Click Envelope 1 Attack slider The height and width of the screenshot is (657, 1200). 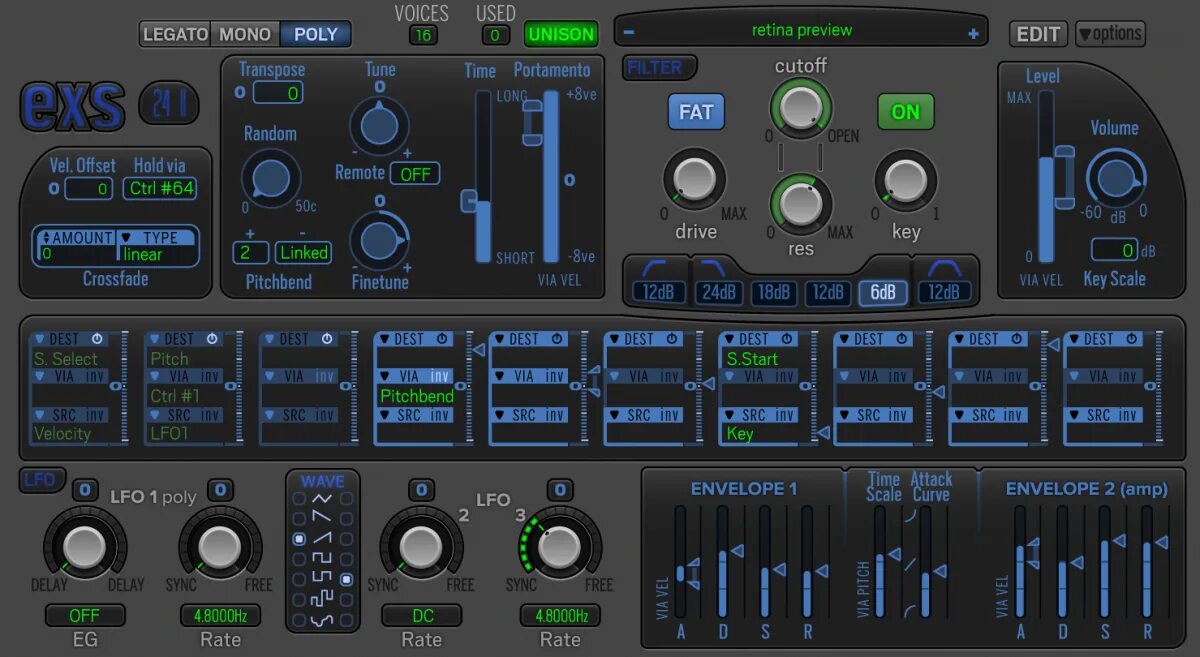680,561
